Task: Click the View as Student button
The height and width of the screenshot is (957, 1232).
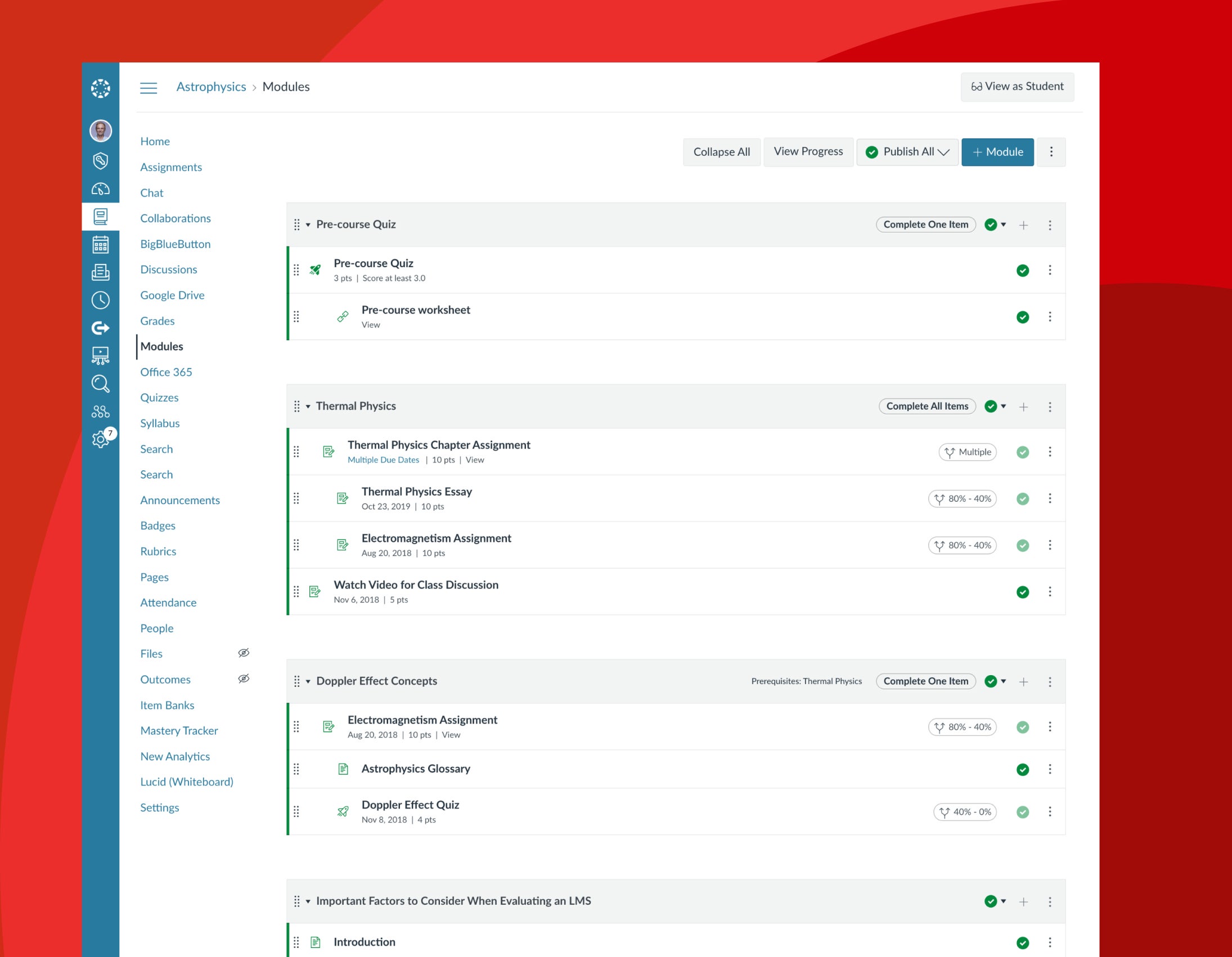Action: pyautogui.click(x=1017, y=86)
